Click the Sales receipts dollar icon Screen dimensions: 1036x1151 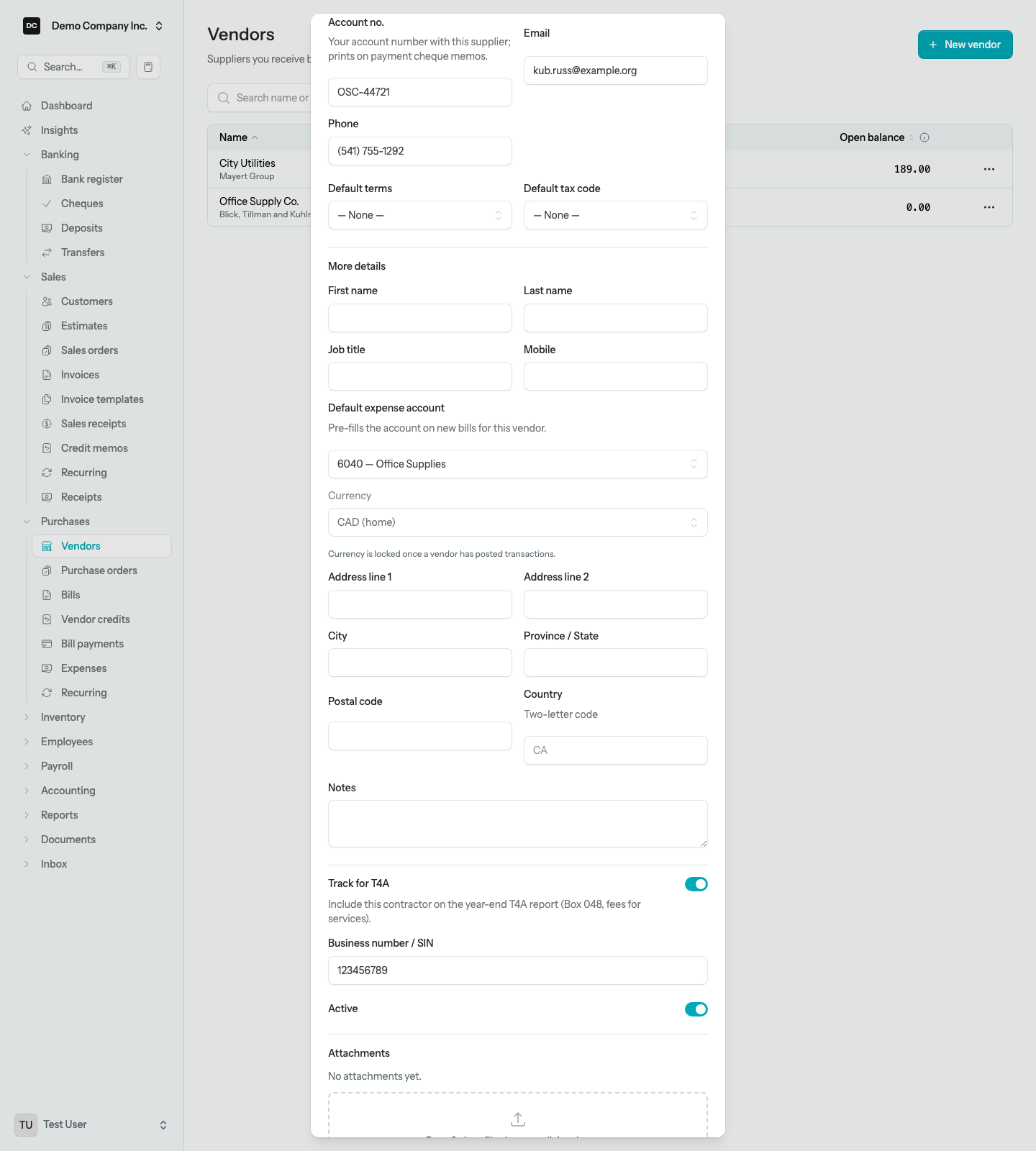click(x=47, y=424)
